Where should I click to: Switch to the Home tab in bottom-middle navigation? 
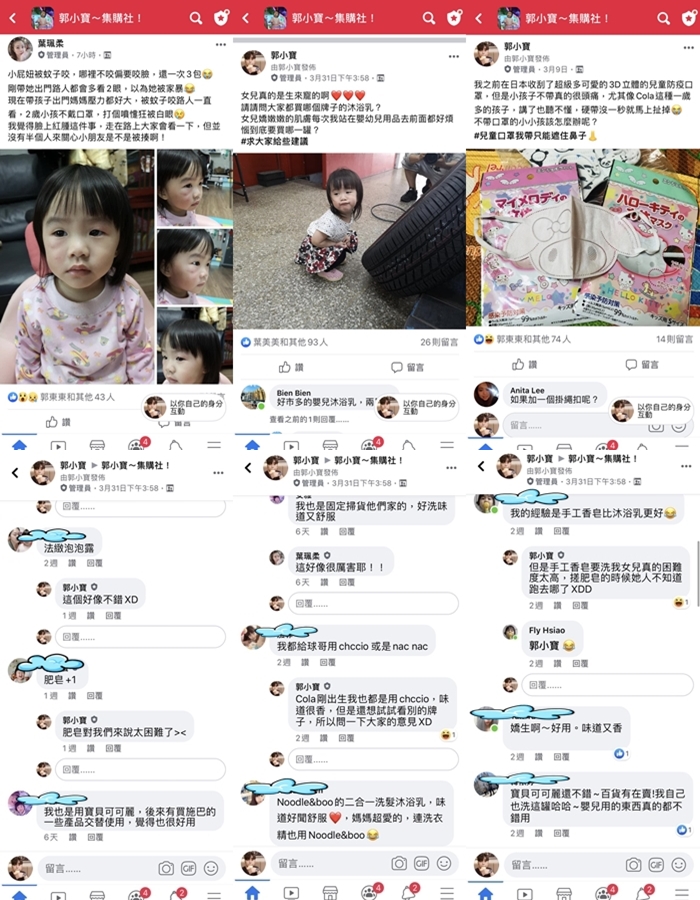[252, 893]
